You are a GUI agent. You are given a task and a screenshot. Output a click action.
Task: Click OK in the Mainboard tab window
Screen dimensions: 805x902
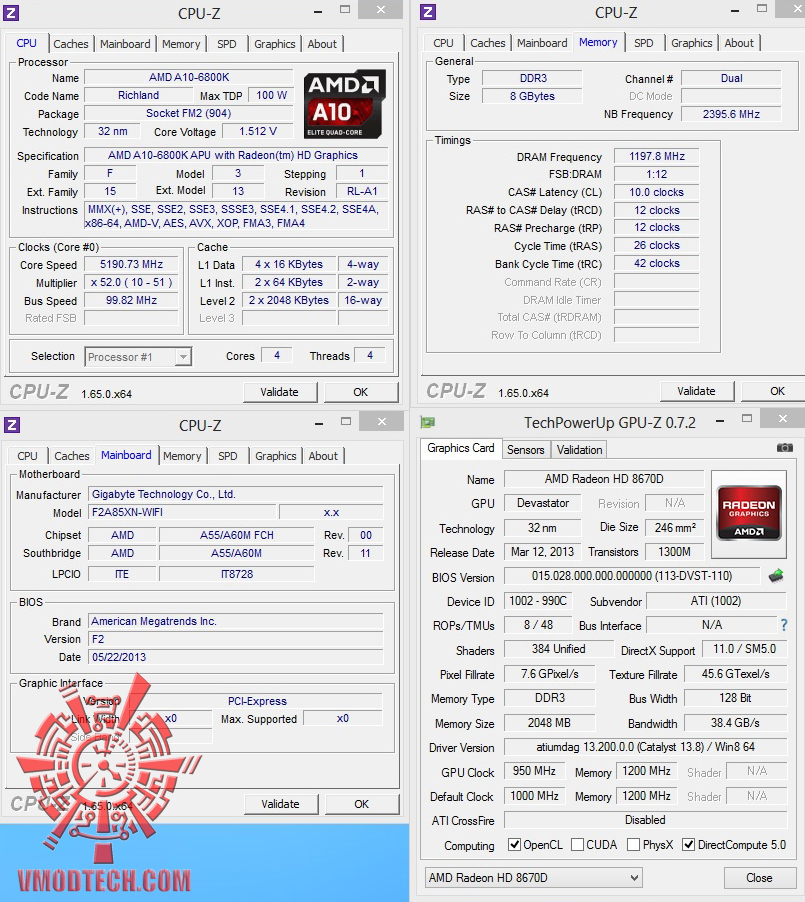click(361, 804)
